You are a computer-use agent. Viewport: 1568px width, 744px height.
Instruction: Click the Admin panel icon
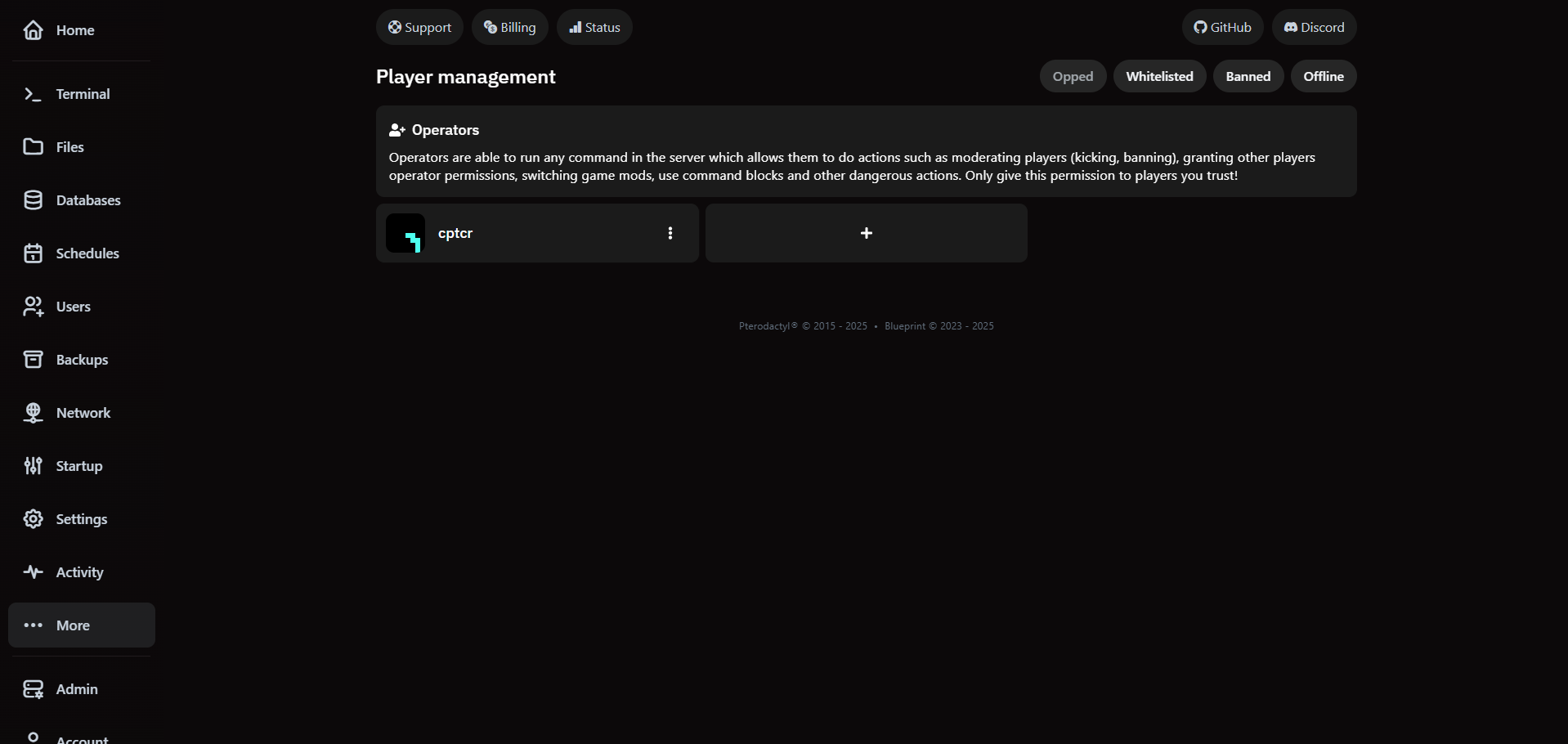click(33, 688)
